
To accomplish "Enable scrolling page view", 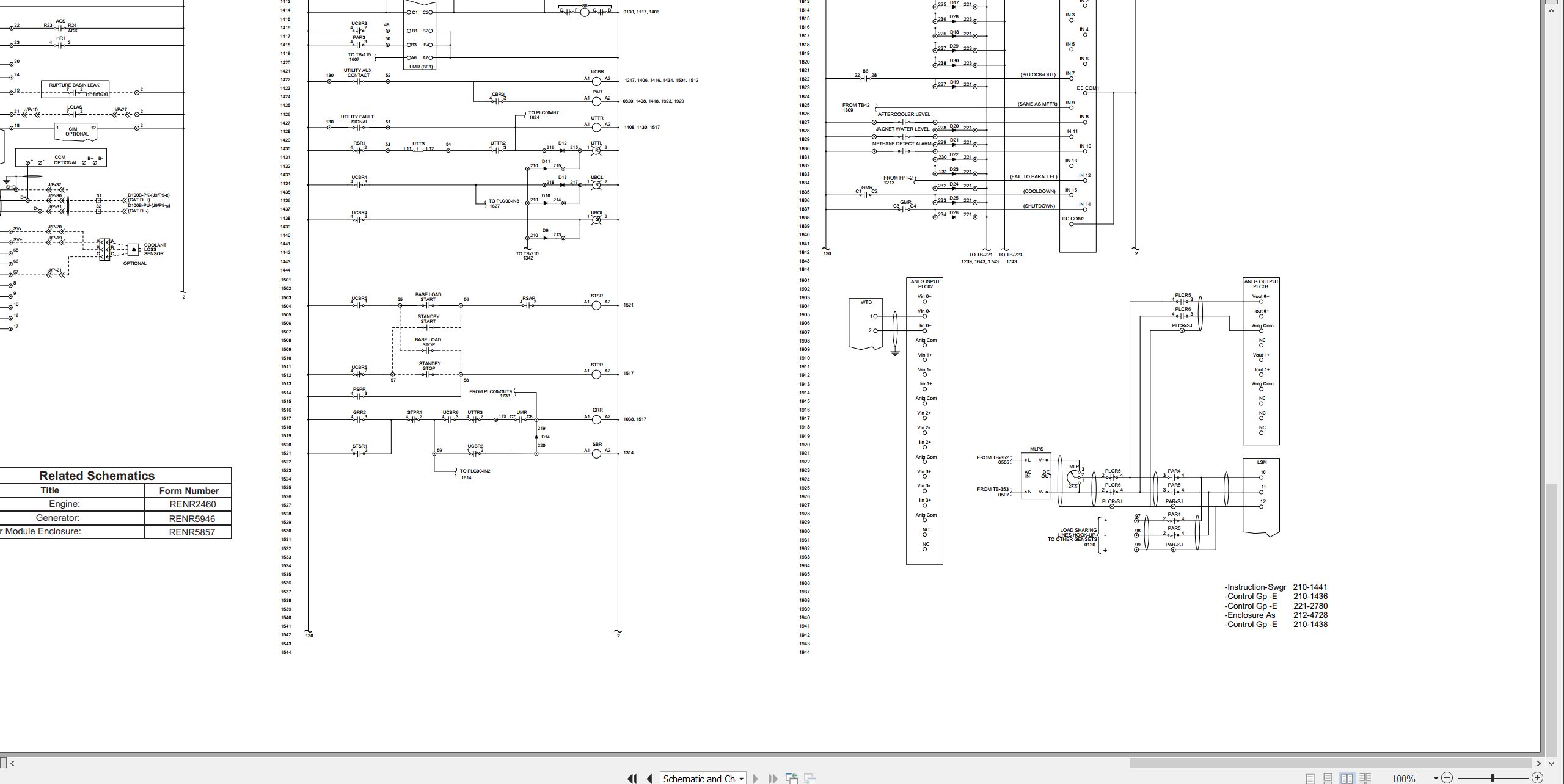I will [x=1328, y=779].
